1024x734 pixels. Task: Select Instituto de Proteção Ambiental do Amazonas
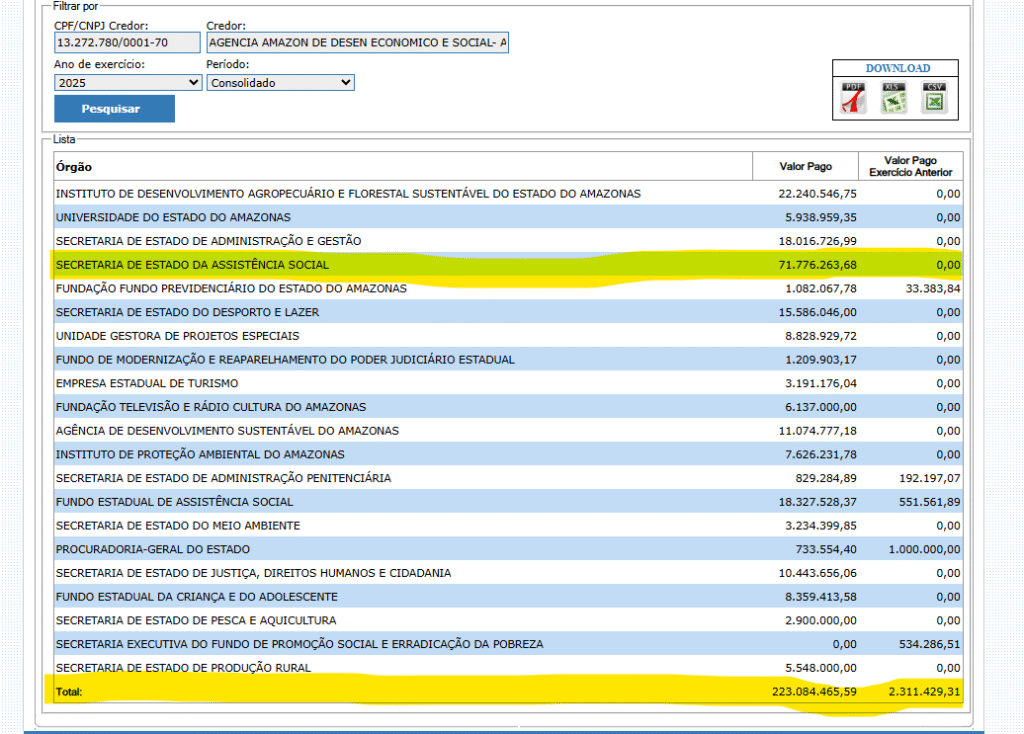click(508, 455)
